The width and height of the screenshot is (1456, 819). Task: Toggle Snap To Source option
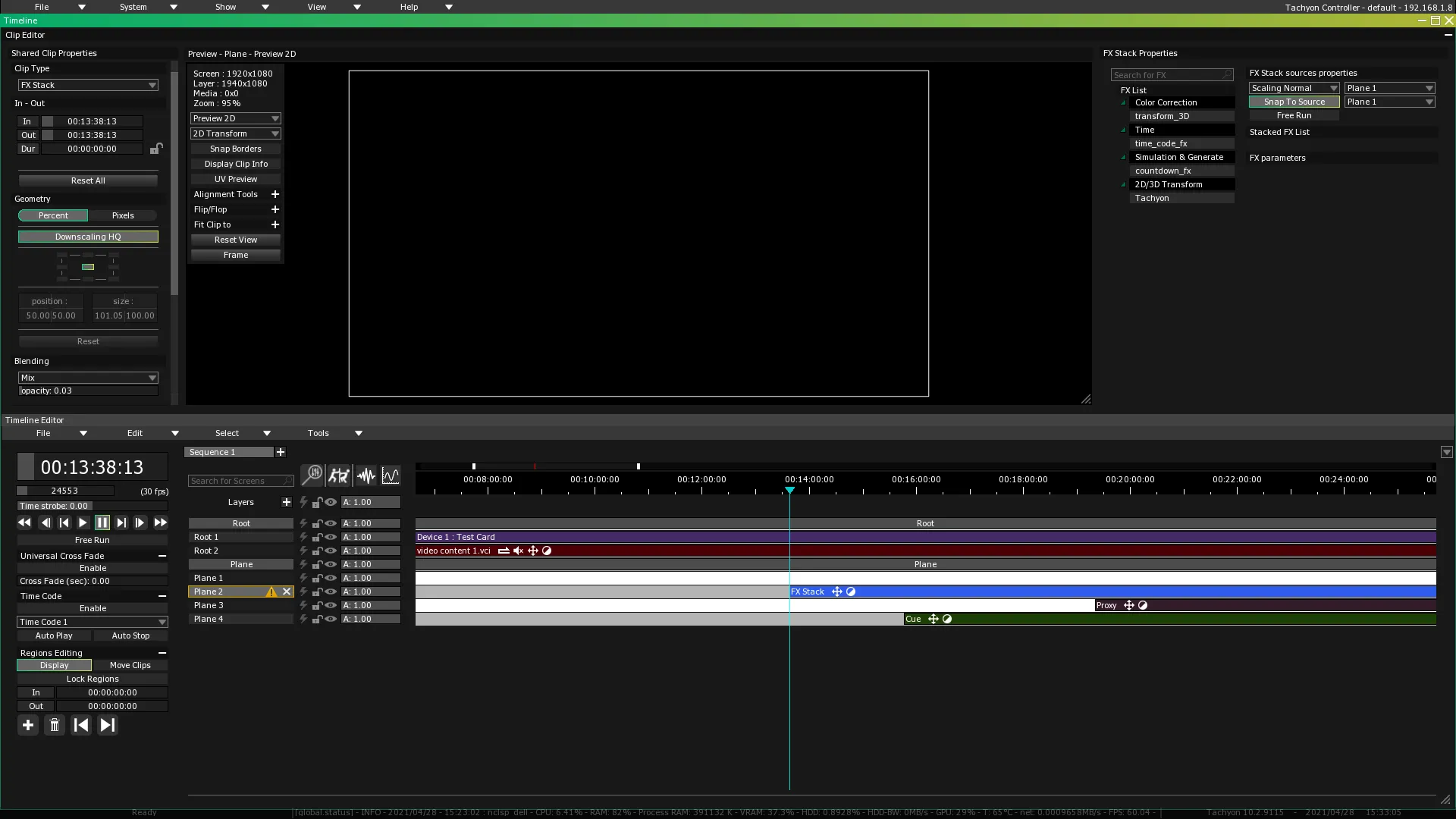[1294, 102]
